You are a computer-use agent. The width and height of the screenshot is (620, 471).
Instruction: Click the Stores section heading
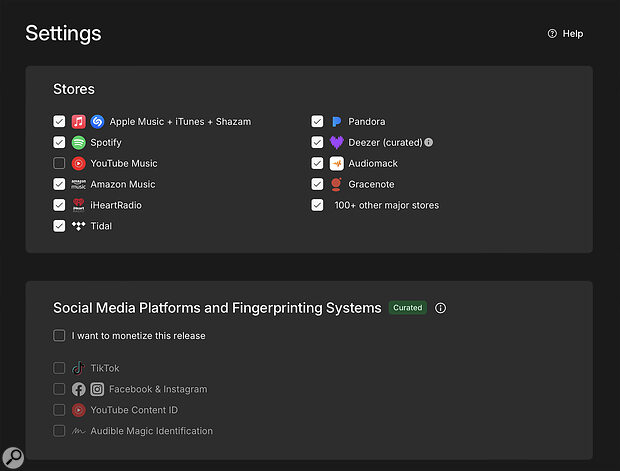point(74,89)
